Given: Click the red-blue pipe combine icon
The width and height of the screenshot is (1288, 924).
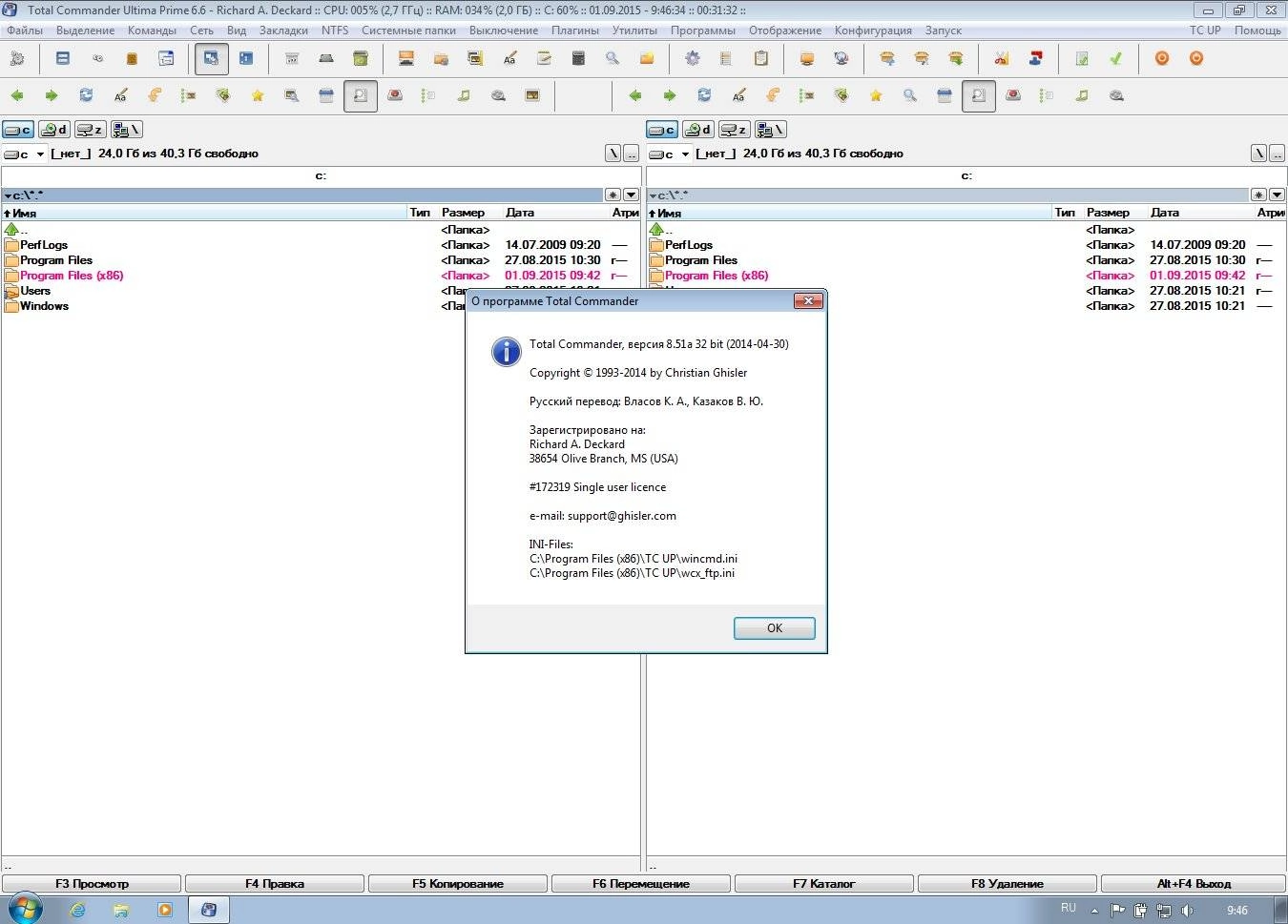Looking at the screenshot, I should click(1036, 59).
